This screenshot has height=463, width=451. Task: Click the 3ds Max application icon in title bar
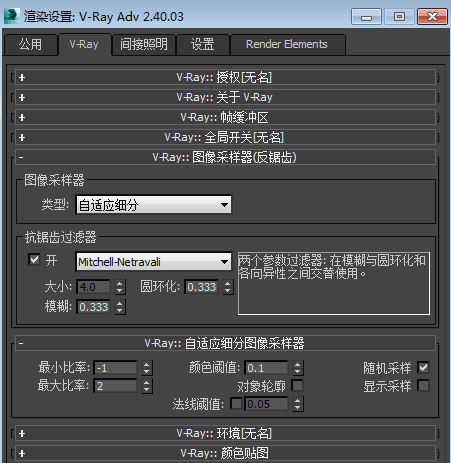tap(11, 16)
